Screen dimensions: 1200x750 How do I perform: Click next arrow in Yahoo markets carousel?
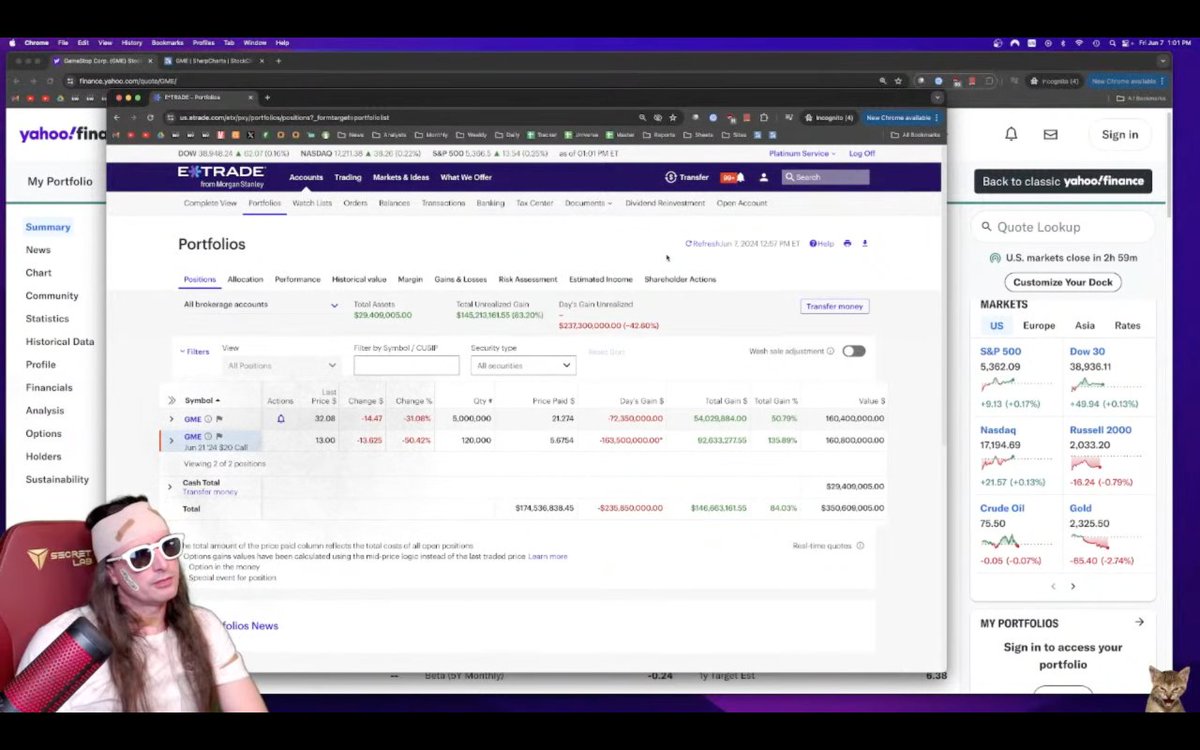(x=1073, y=586)
